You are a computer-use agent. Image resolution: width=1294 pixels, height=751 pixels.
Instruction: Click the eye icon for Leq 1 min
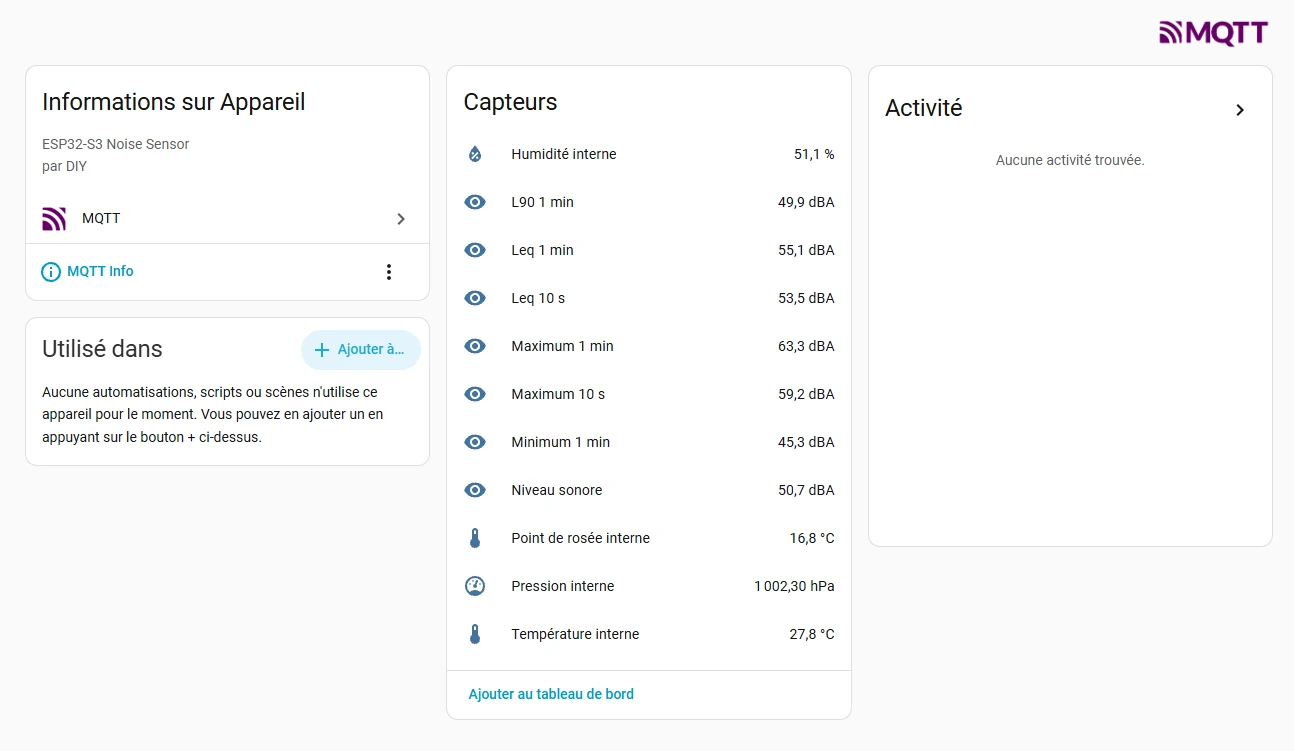click(475, 250)
